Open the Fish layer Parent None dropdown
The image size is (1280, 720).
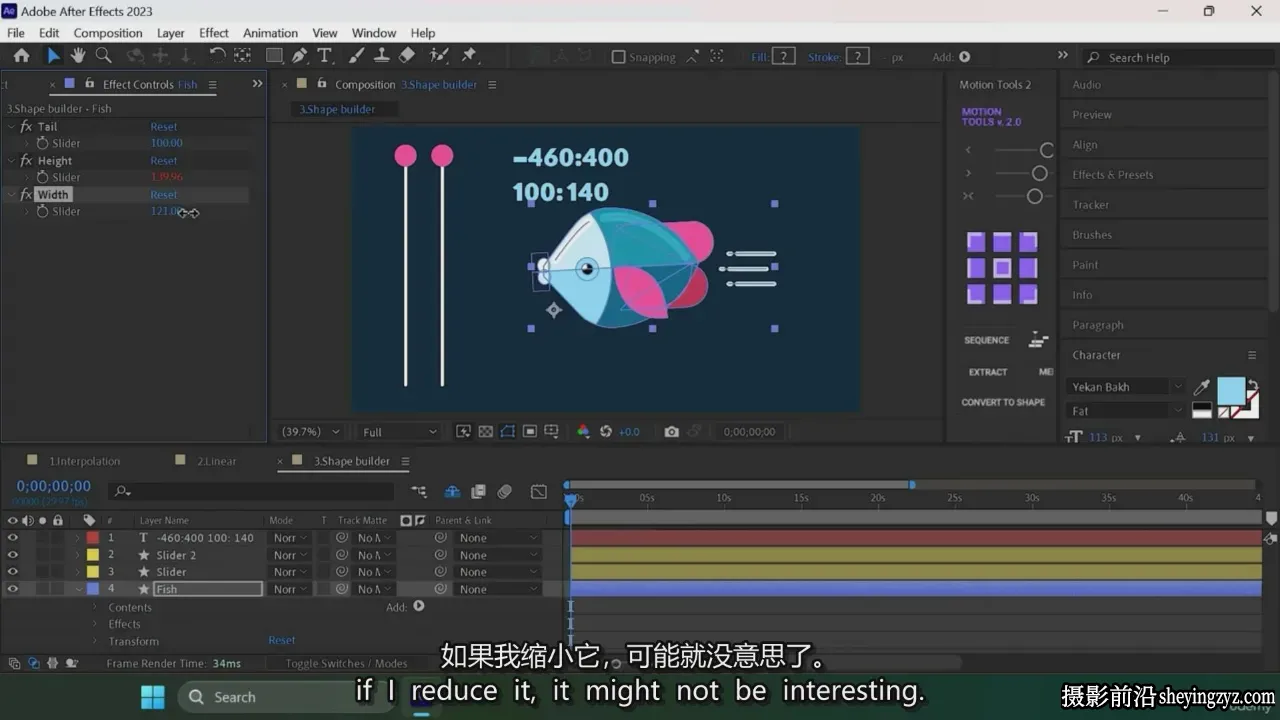[498, 590]
